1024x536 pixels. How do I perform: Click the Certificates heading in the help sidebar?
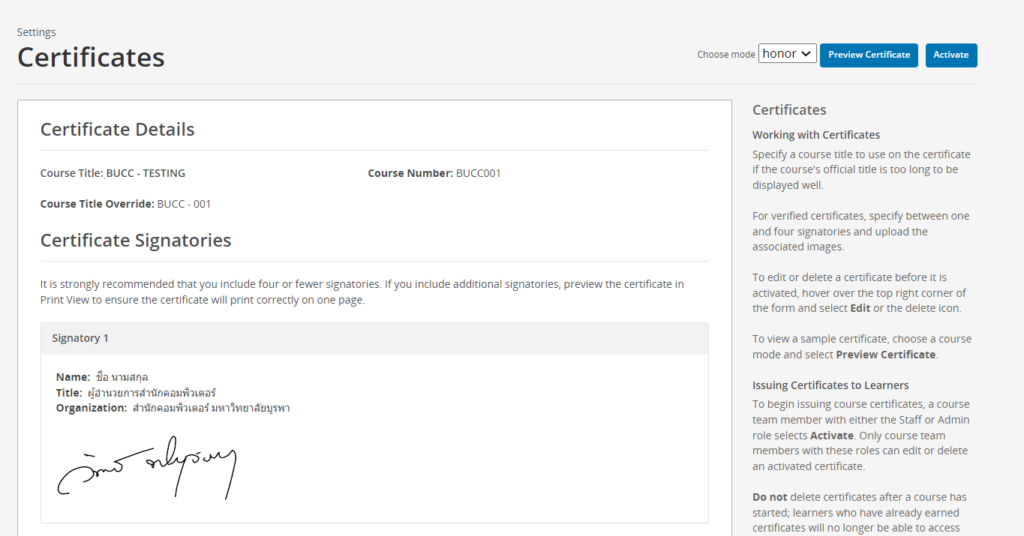789,110
